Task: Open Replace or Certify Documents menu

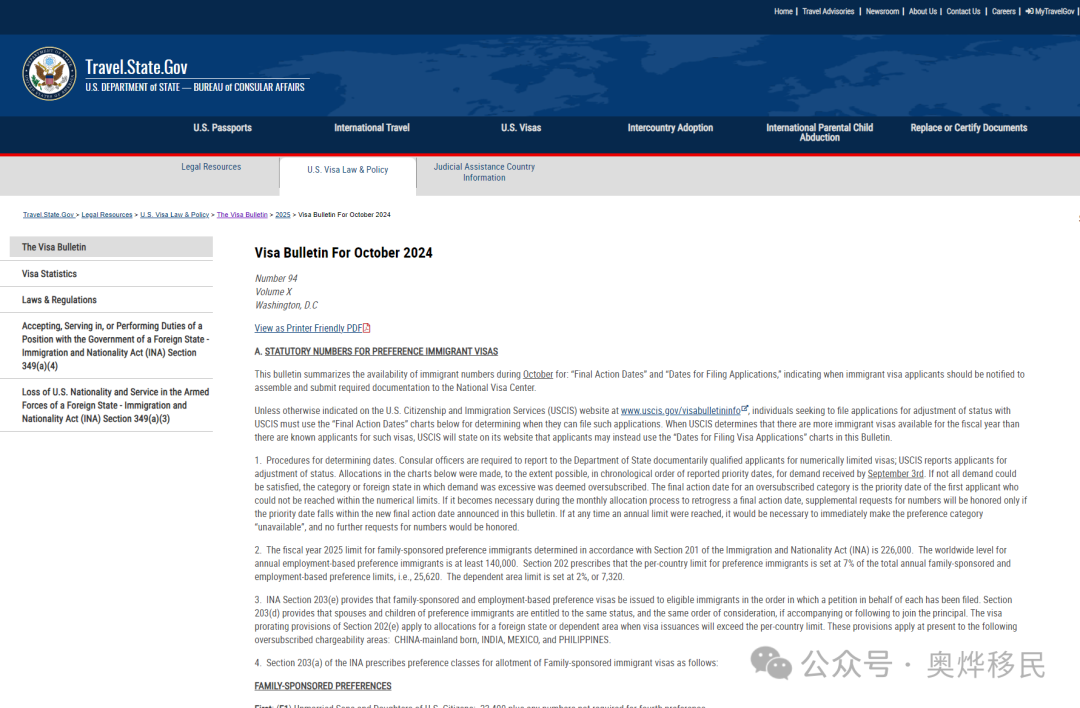Action: pyautogui.click(x=968, y=127)
